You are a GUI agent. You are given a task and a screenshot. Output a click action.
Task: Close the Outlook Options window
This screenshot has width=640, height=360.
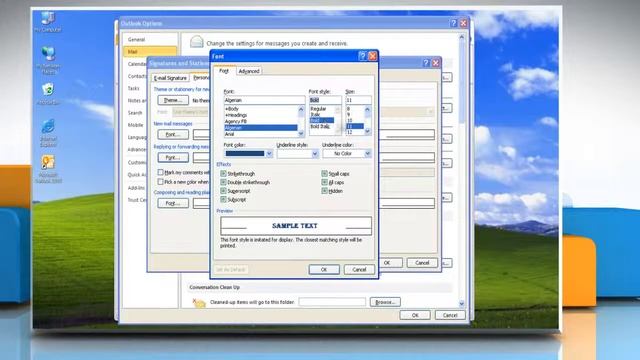point(463,23)
